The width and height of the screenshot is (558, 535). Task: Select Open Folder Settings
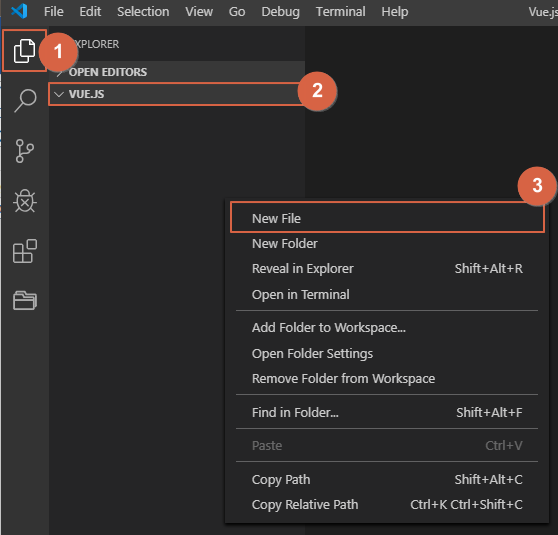pos(387,353)
